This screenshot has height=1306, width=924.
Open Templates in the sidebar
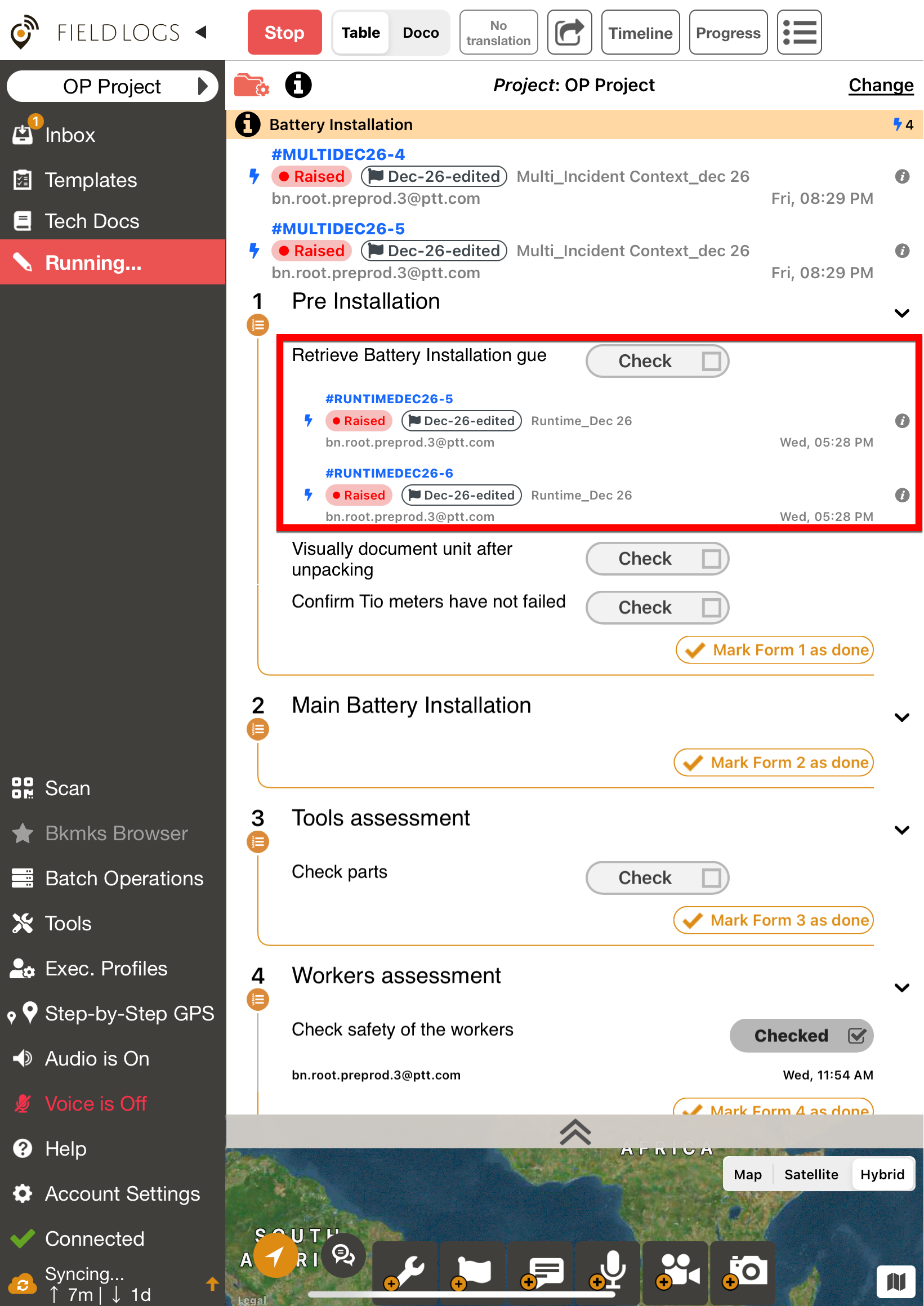(x=91, y=180)
